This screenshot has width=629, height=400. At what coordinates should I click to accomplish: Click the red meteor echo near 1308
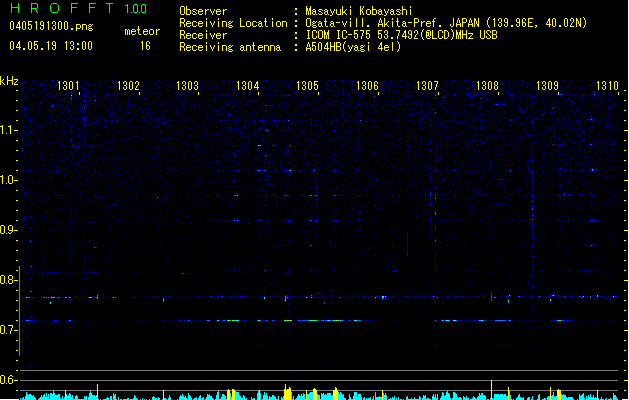point(491,297)
